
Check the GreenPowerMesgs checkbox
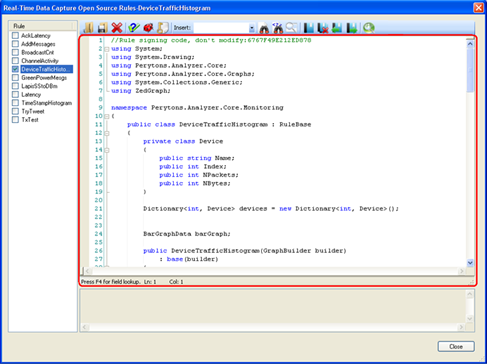point(15,77)
